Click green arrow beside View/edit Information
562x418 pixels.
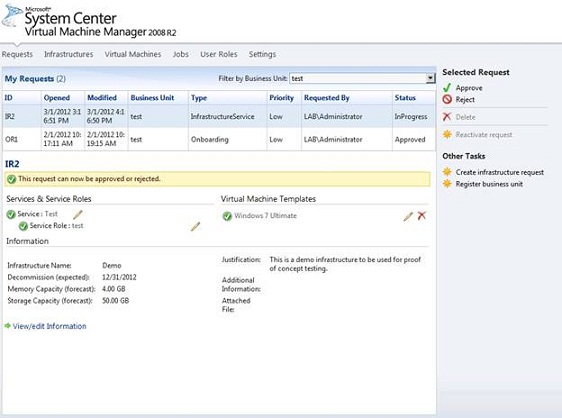pos(8,326)
